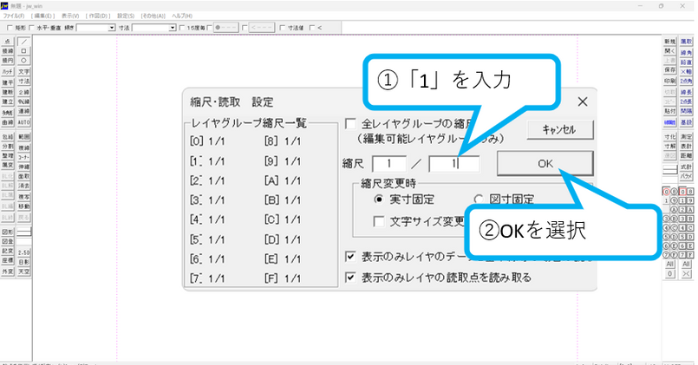Close the 縮尺・読取 設定 dialog
Viewport: 698px width, 365px height.
[582, 102]
